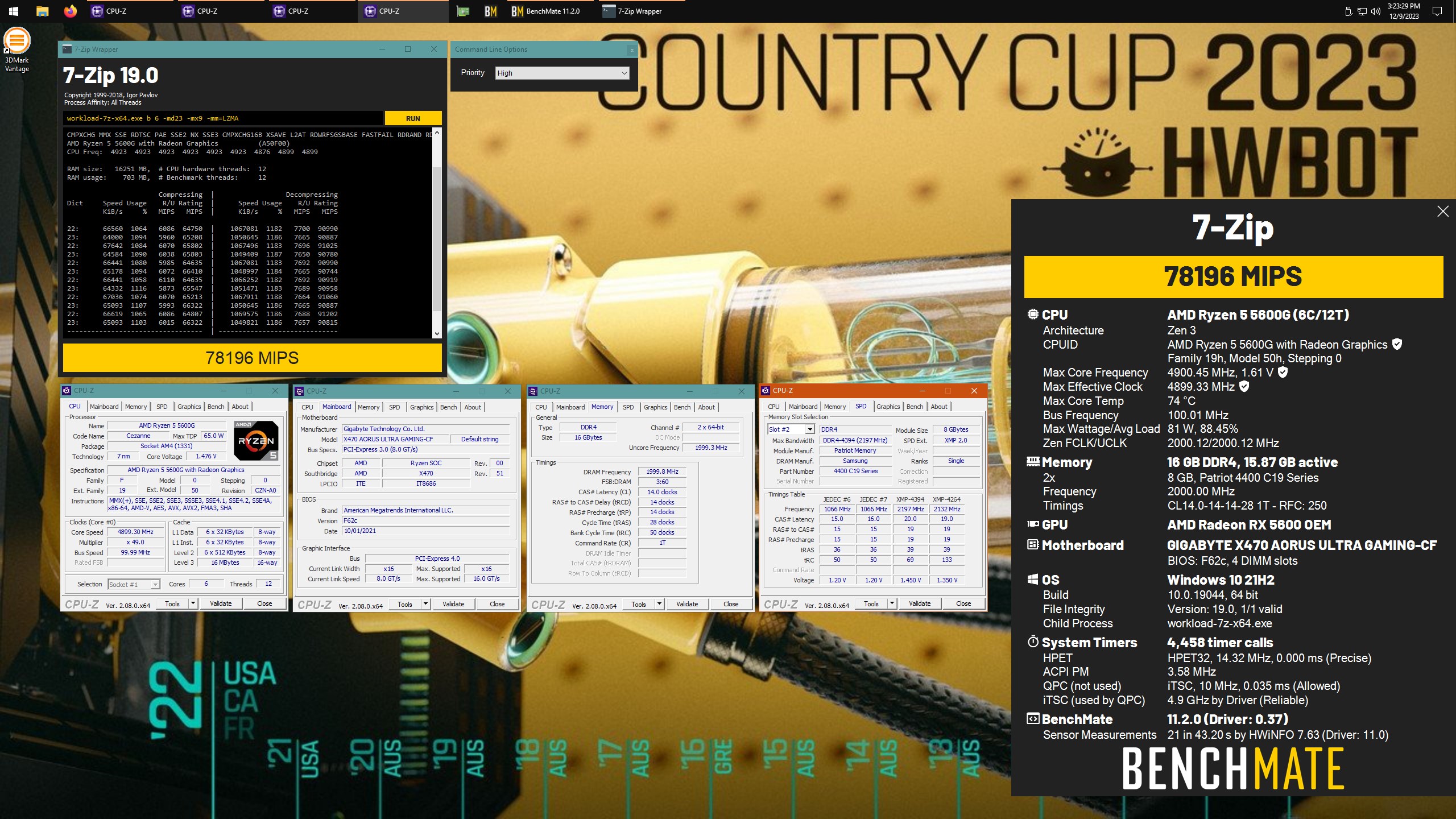
Task: Expand Tools dropdown arrow in CPU-Z Memory window
Action: [659, 604]
